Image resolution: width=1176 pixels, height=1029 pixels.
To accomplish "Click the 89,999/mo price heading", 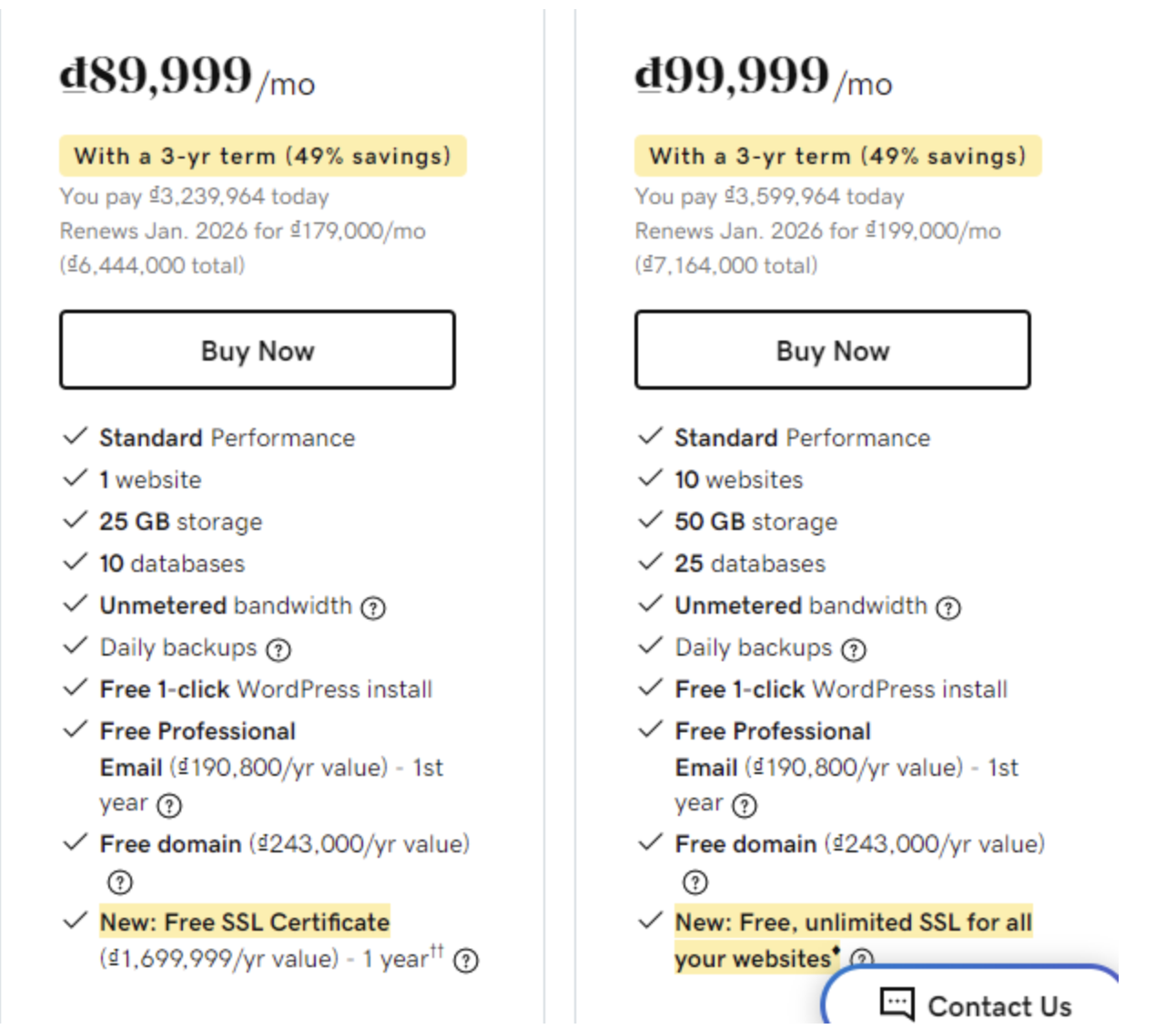I will (188, 76).
